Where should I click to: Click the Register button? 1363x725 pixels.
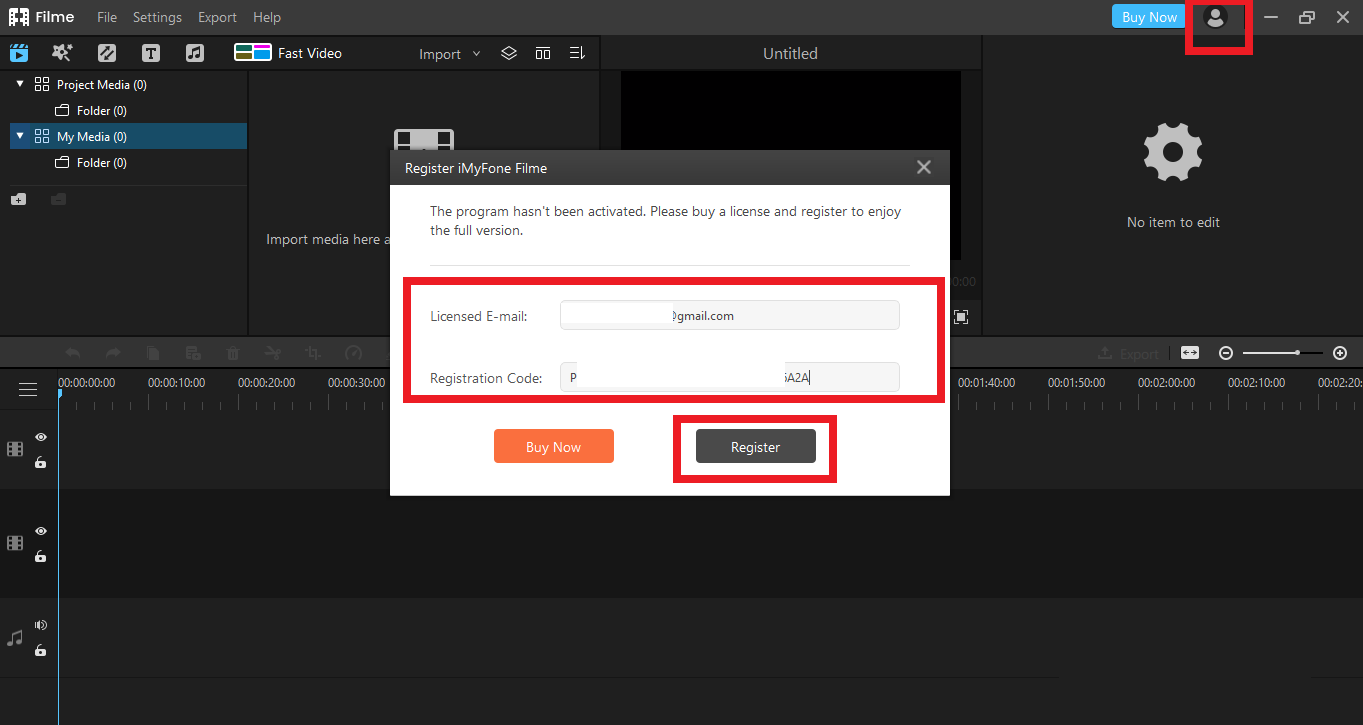coord(755,446)
